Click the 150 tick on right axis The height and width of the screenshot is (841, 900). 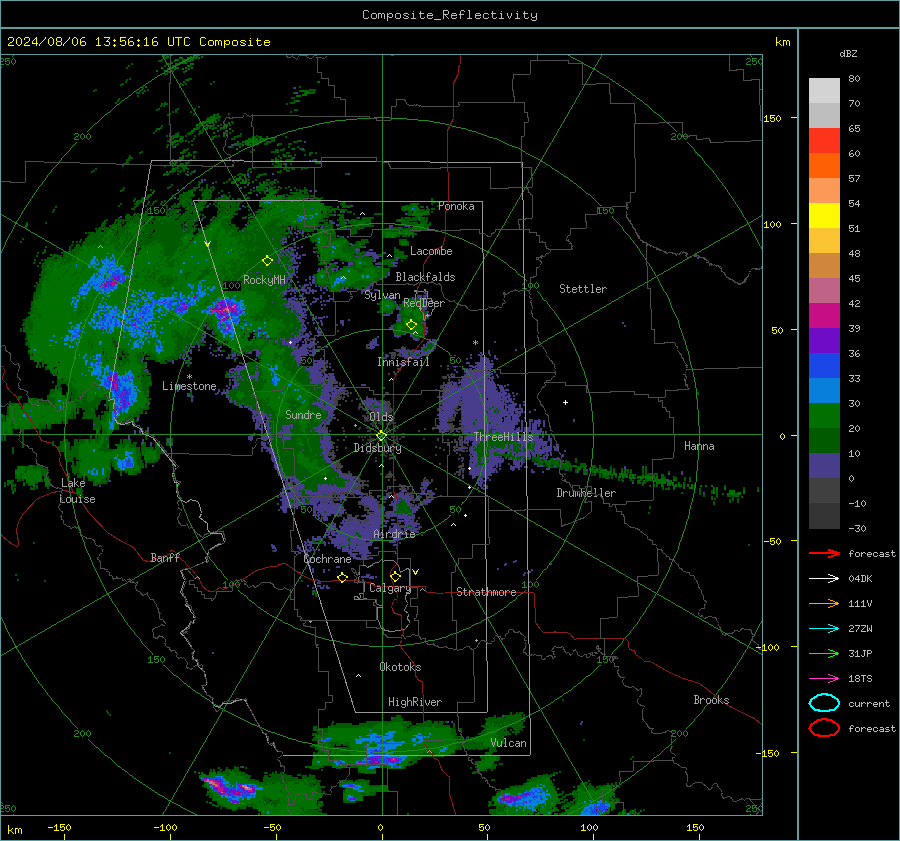point(772,118)
